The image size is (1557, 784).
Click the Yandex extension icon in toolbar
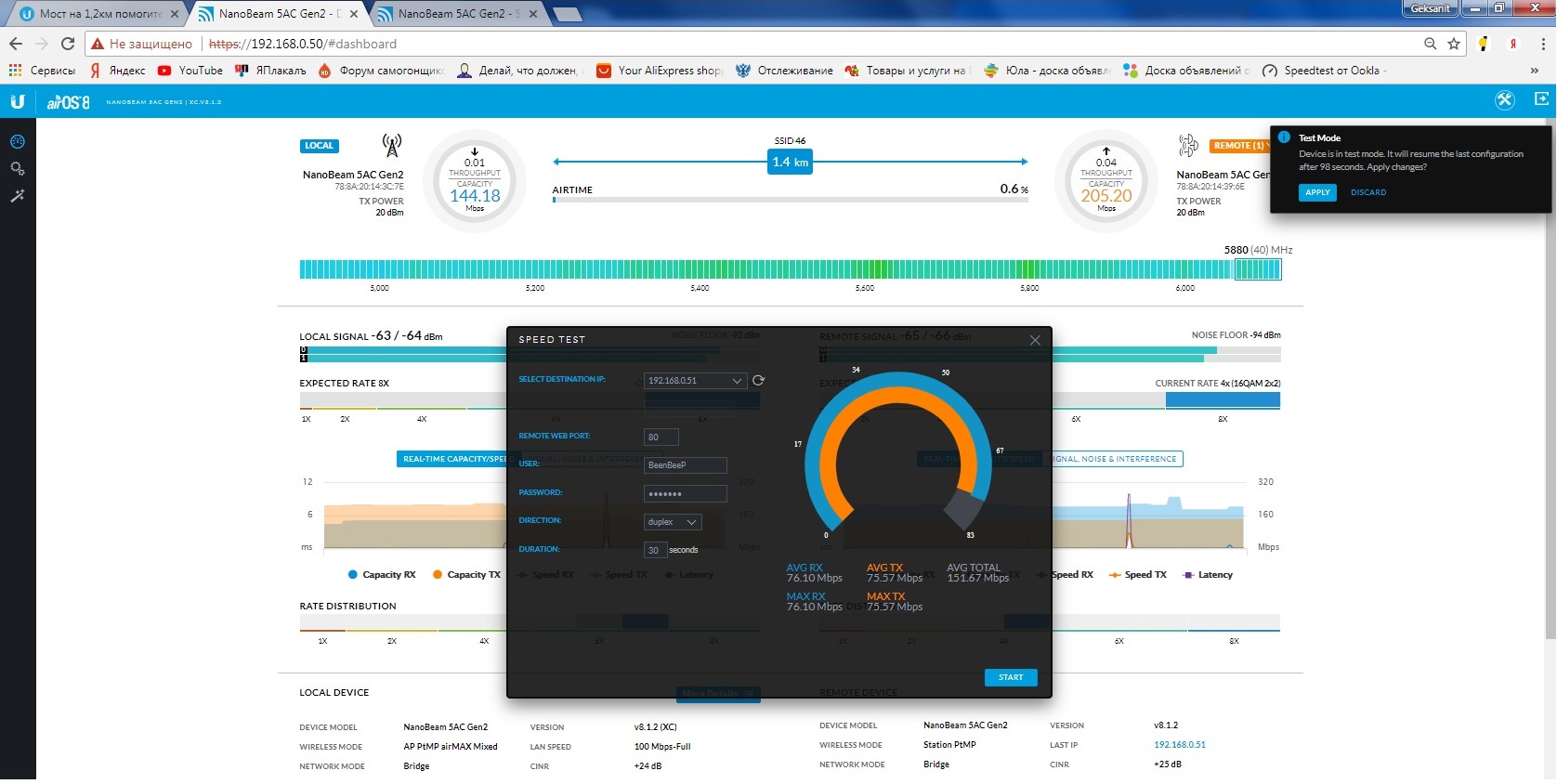[x=1513, y=44]
